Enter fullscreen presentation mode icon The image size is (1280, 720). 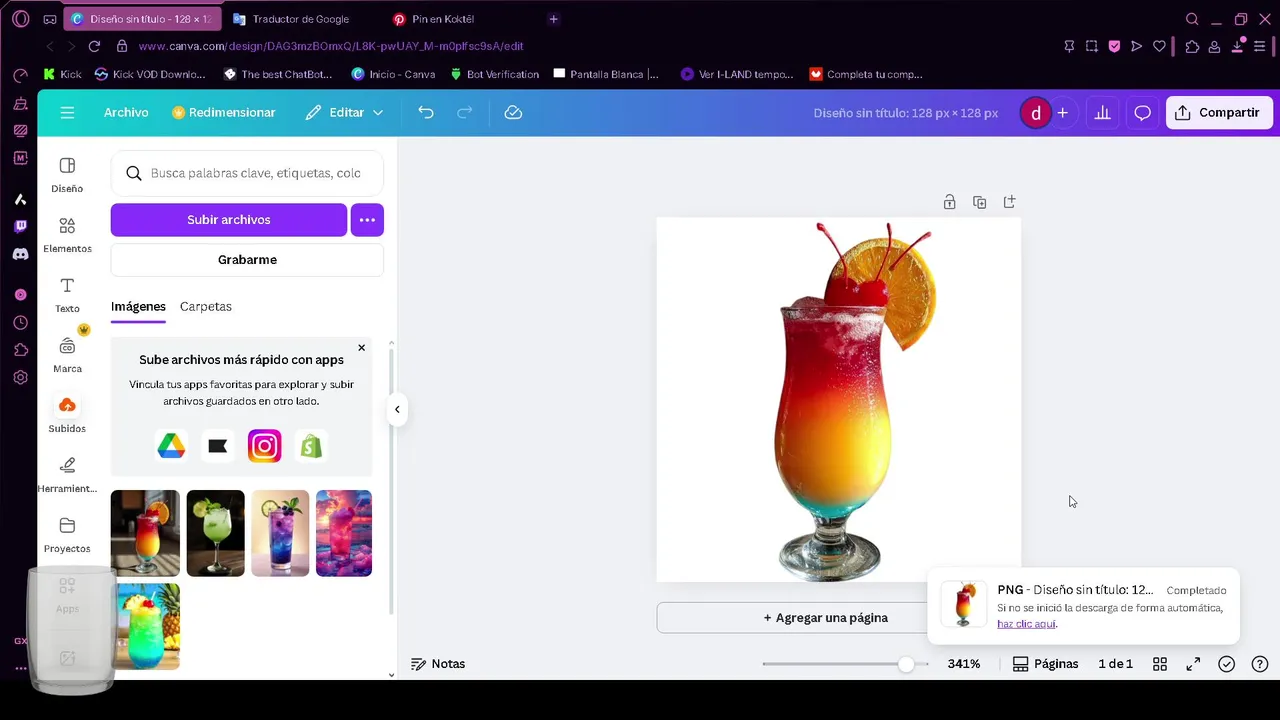[x=1193, y=664]
